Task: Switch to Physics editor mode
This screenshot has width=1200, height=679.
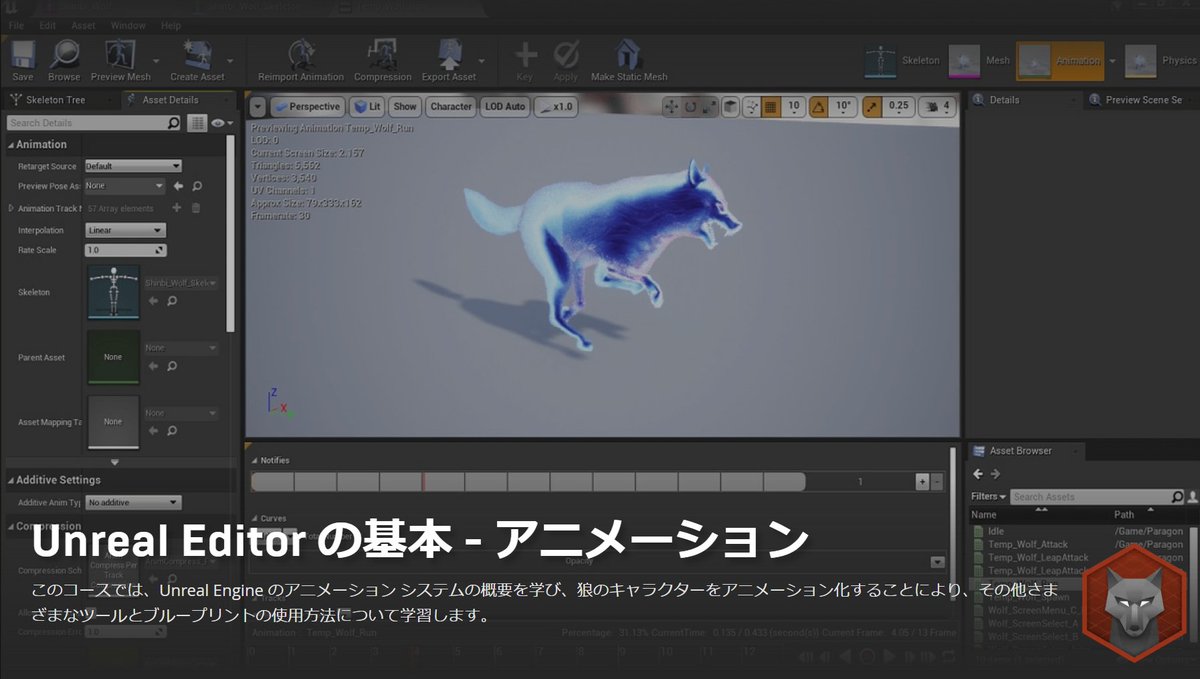Action: [1160, 60]
